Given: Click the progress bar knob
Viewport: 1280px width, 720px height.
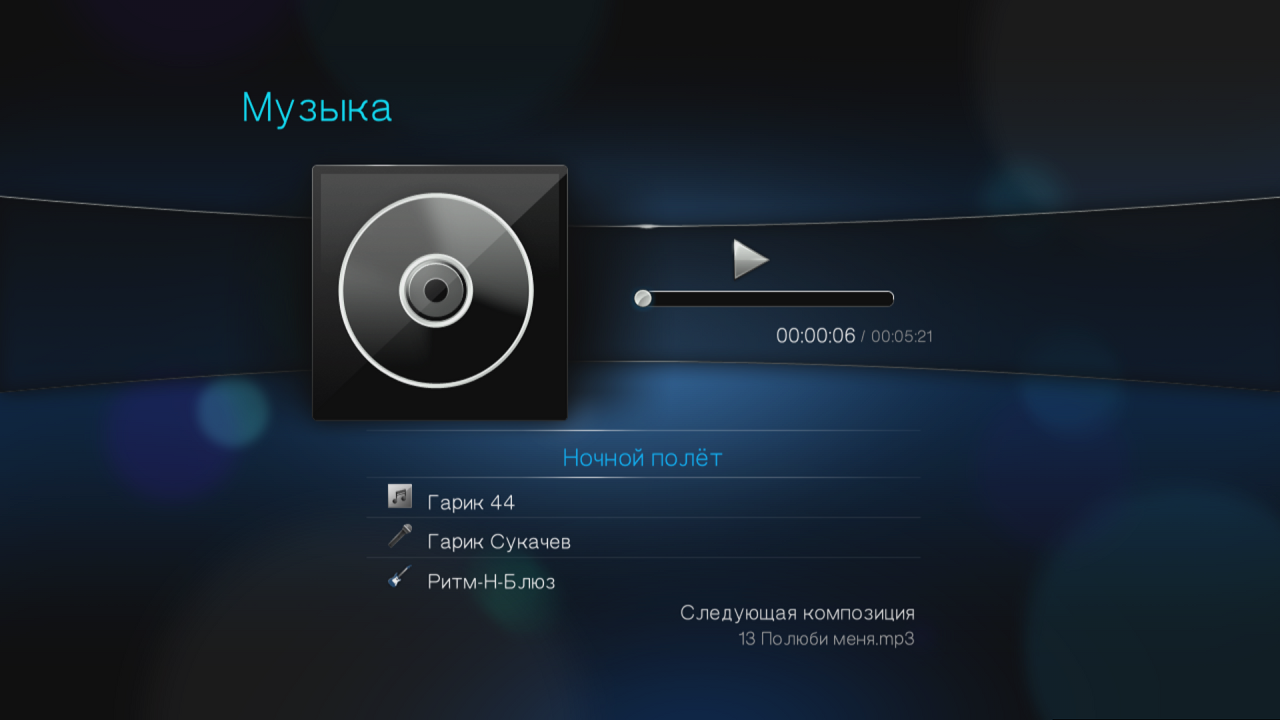Looking at the screenshot, I should click(x=643, y=298).
